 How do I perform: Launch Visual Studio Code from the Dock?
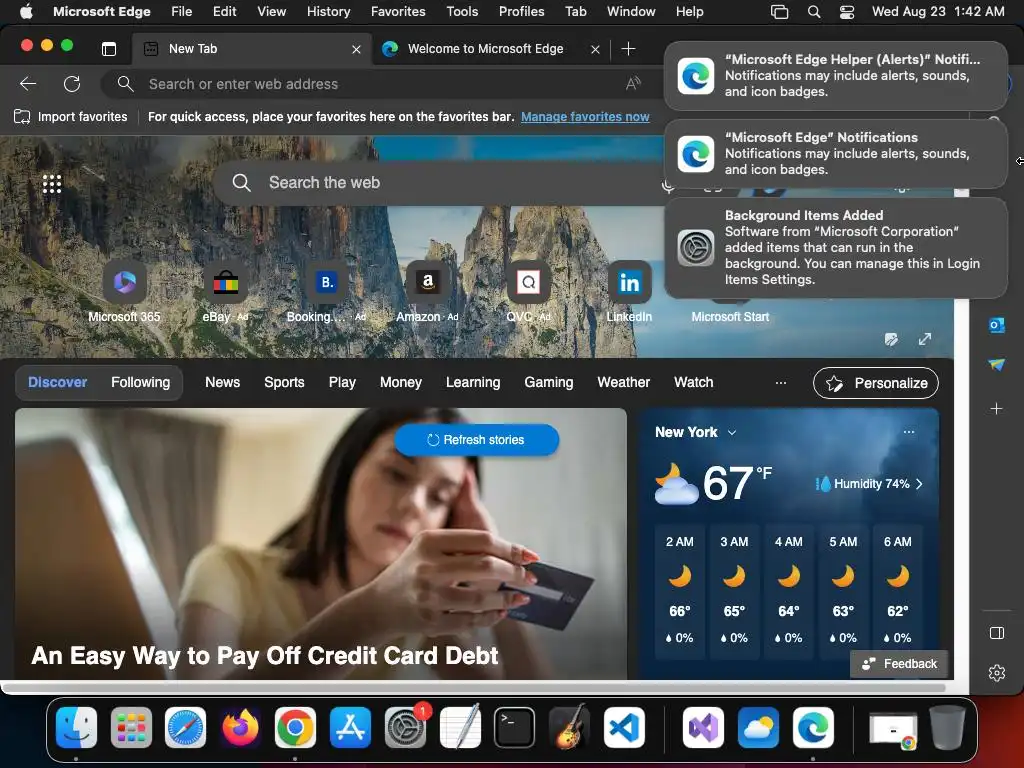click(x=624, y=728)
